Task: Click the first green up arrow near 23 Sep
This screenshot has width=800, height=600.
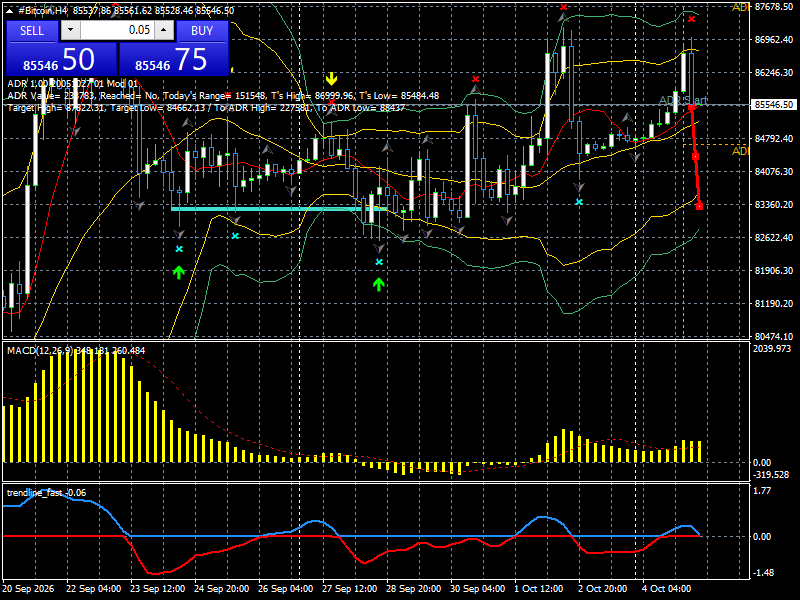Action: pos(178,272)
